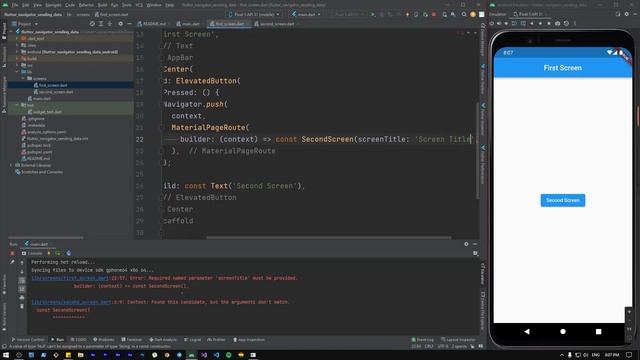
Task: Tap the Second Screen button on emulator
Action: pyautogui.click(x=563, y=200)
